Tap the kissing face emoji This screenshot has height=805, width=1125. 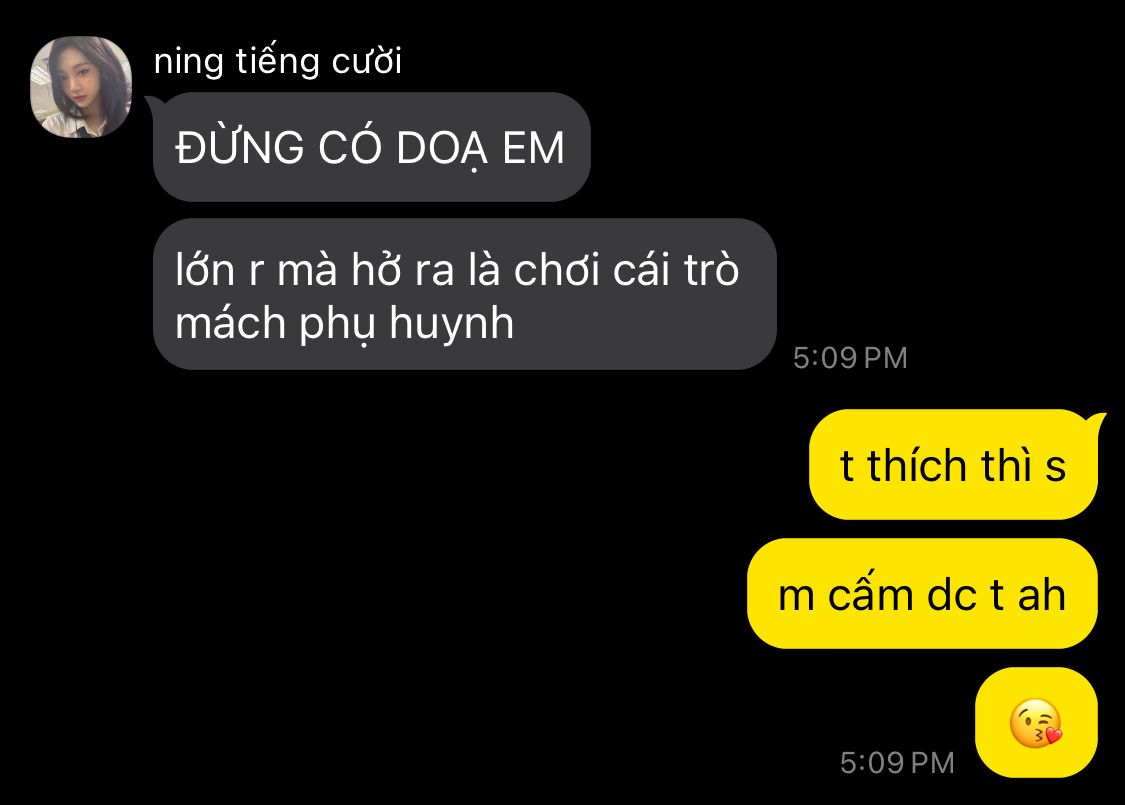[1036, 722]
